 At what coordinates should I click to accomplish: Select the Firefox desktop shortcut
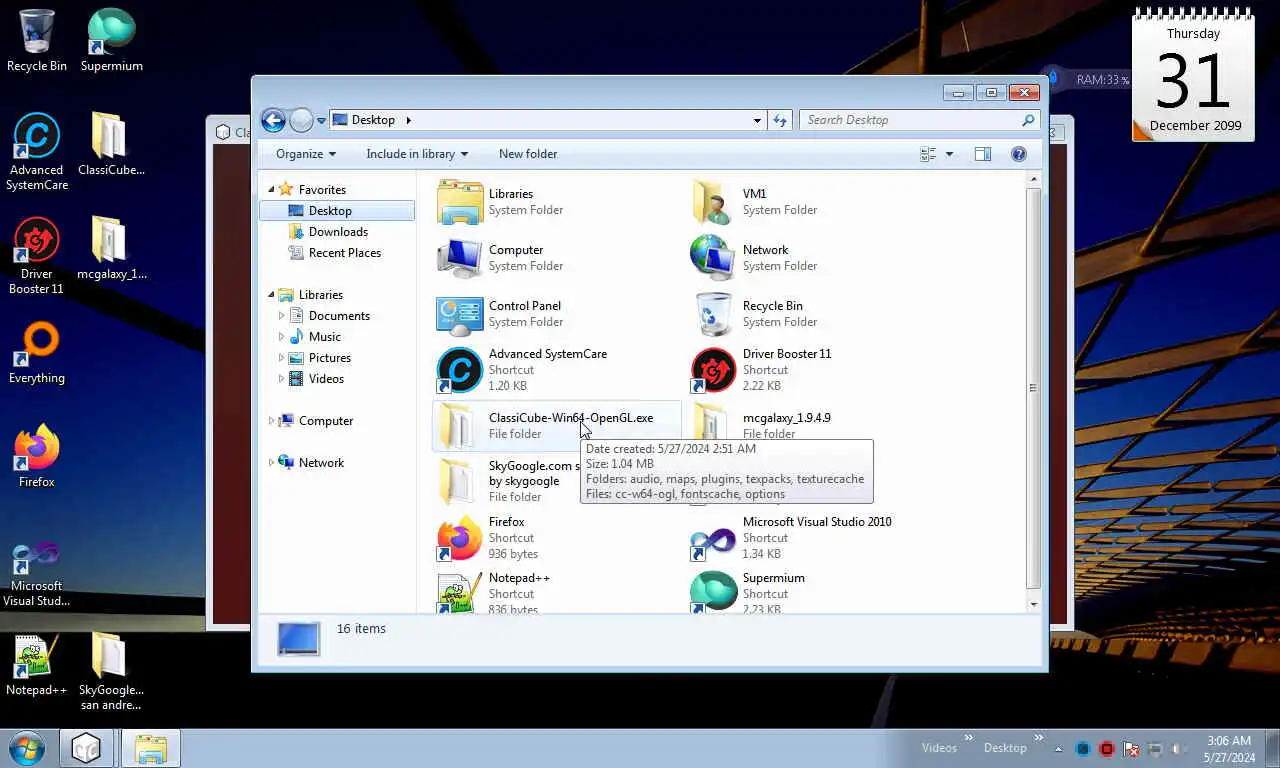pos(37,457)
